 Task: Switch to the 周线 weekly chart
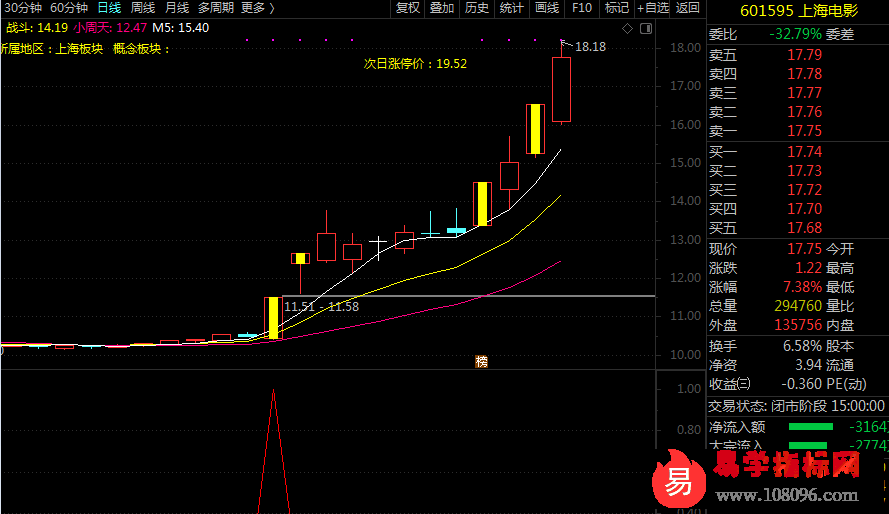(x=142, y=8)
